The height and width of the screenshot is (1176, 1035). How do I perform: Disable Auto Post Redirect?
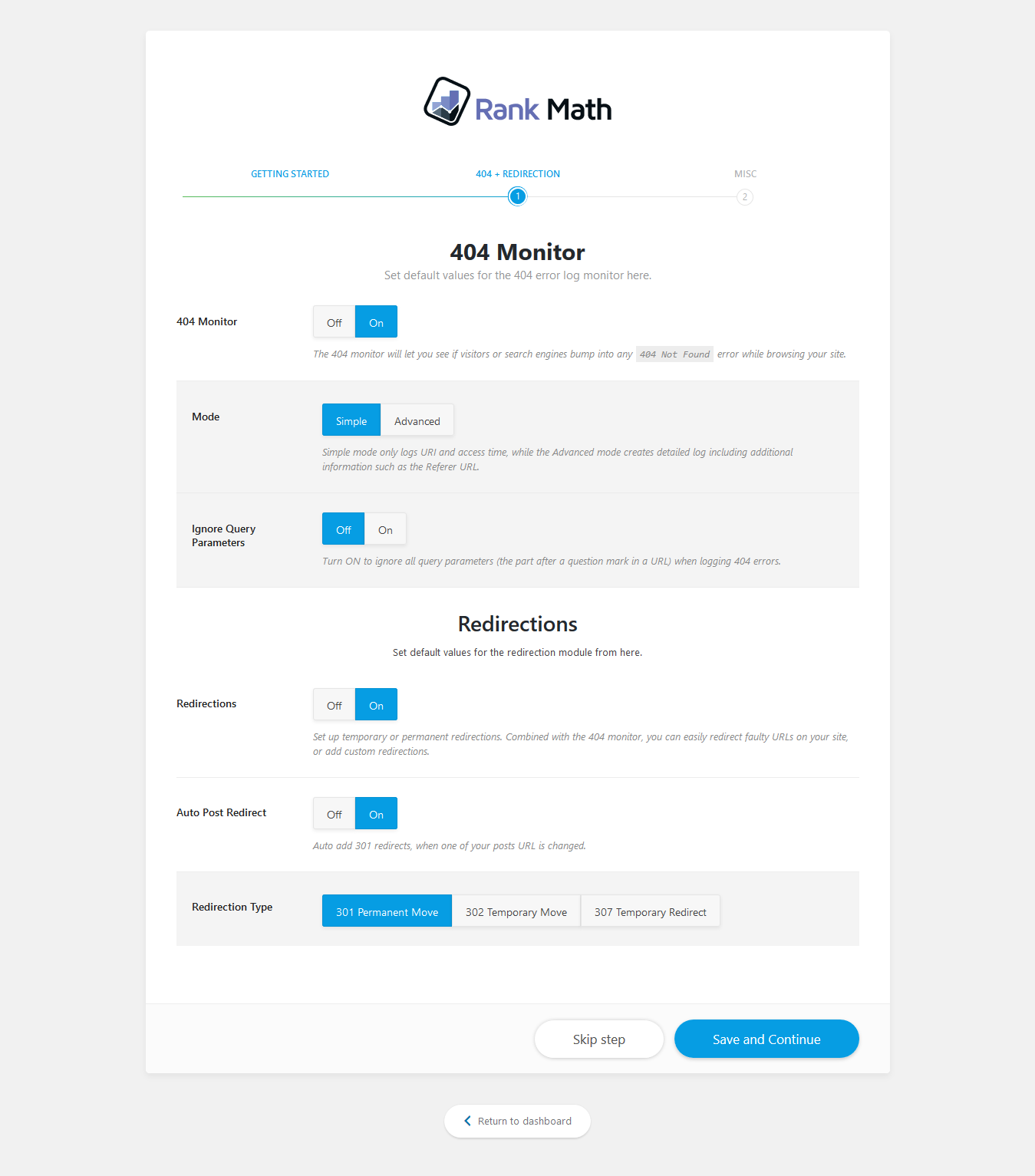pyautogui.click(x=334, y=814)
